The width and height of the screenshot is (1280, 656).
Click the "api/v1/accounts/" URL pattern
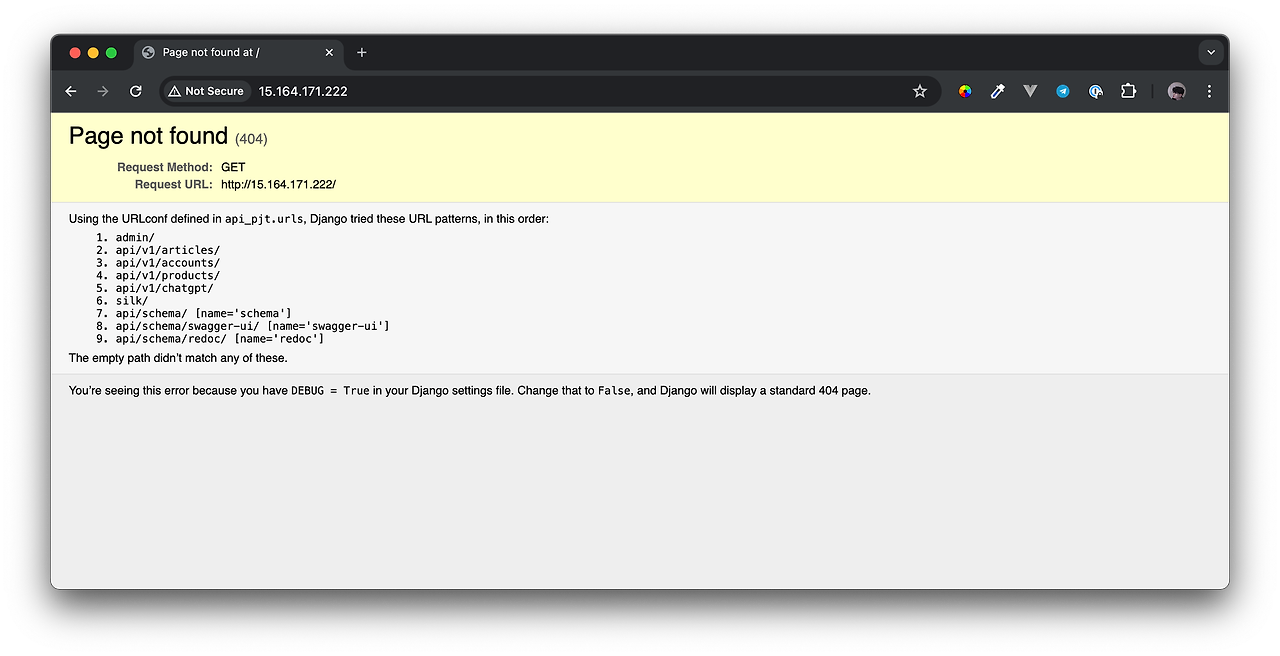[168, 263]
